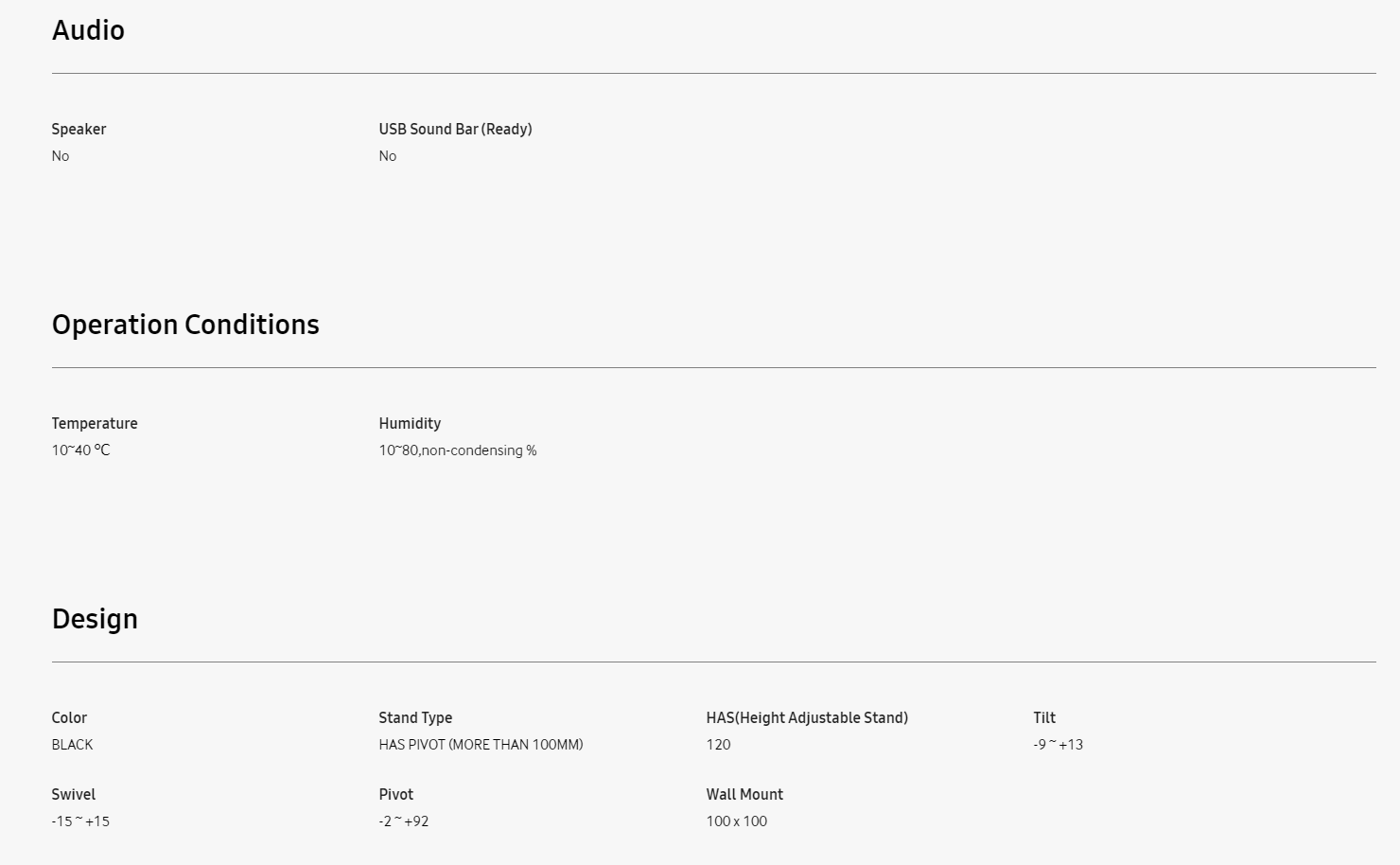The width and height of the screenshot is (1400, 865).
Task: Click the Design section heading
Action: point(95,619)
